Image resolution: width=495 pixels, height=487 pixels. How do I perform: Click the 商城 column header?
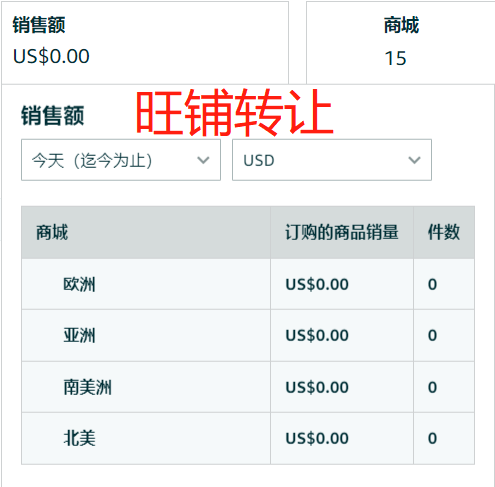[52, 232]
